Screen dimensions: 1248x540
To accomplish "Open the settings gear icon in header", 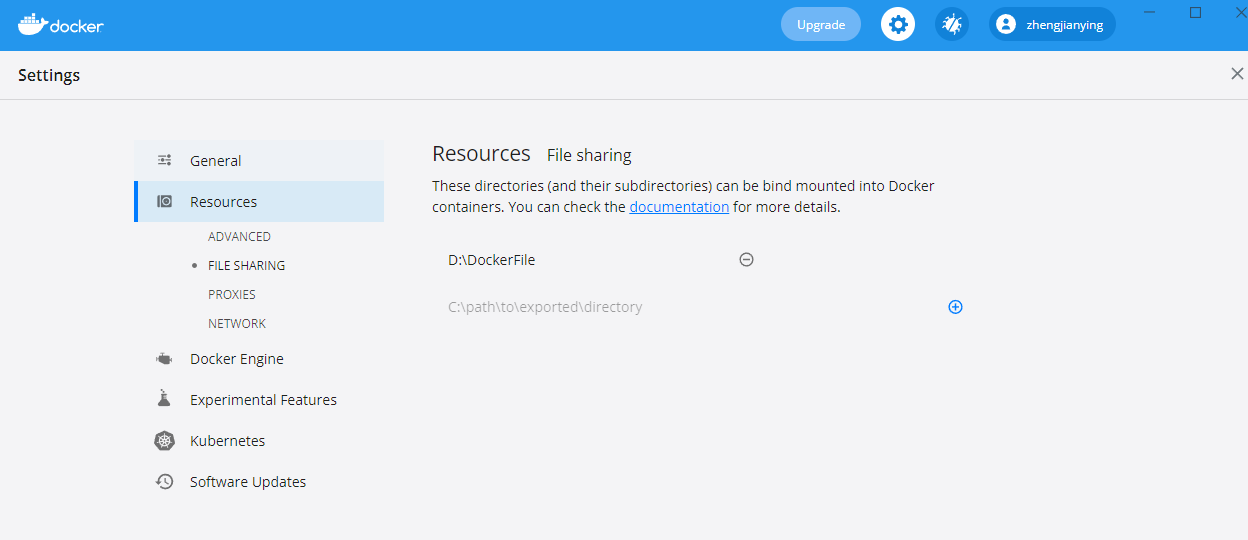I will (898, 24).
